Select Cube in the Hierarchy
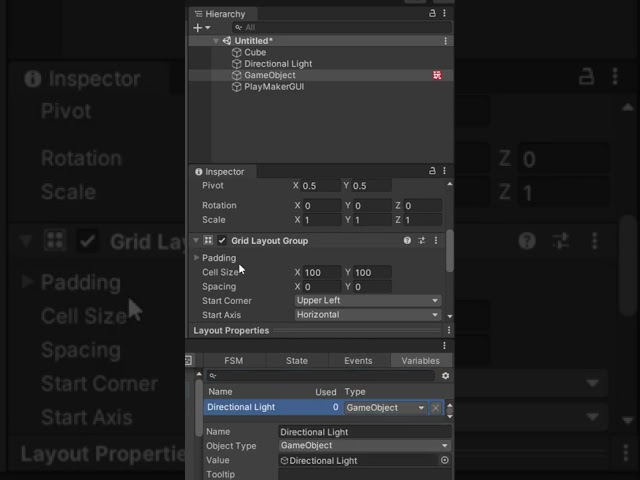This screenshot has height=480, width=640. click(x=255, y=52)
